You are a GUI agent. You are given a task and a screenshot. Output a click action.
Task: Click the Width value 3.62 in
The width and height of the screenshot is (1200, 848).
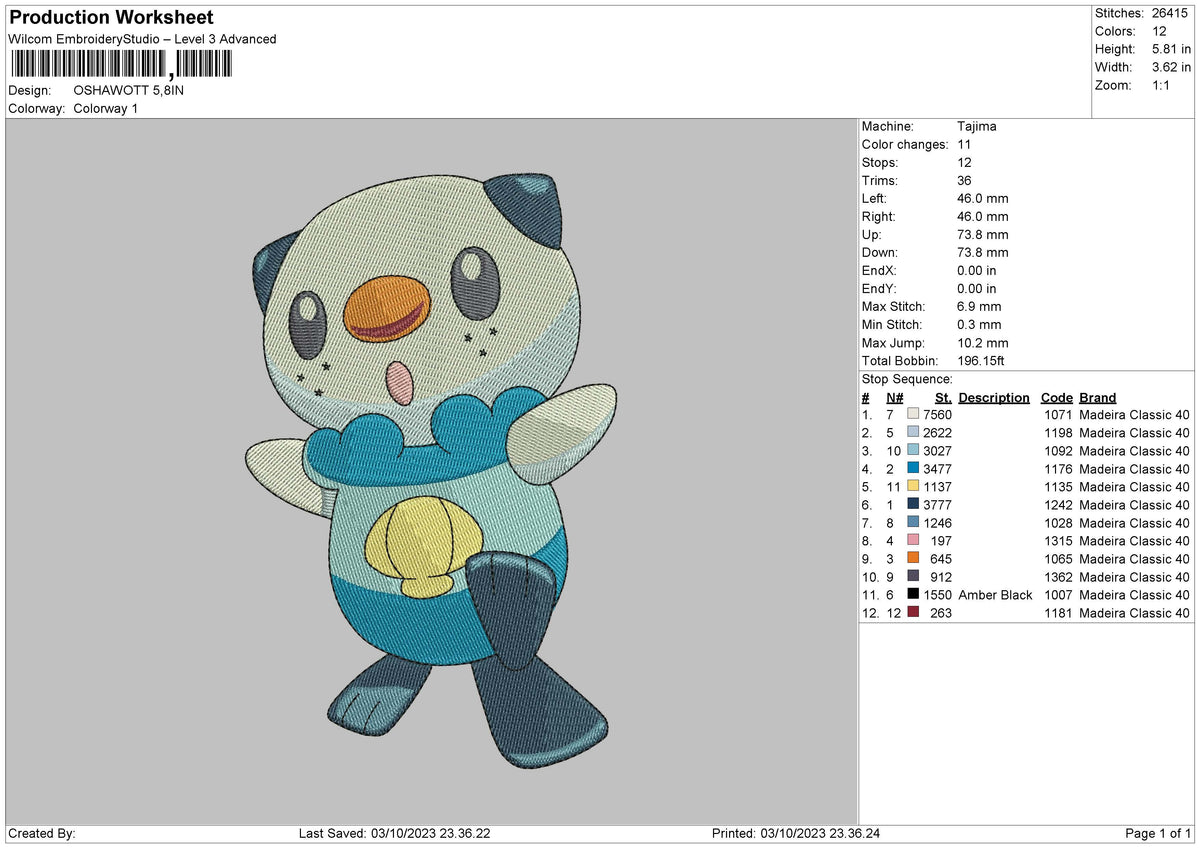coord(1171,67)
